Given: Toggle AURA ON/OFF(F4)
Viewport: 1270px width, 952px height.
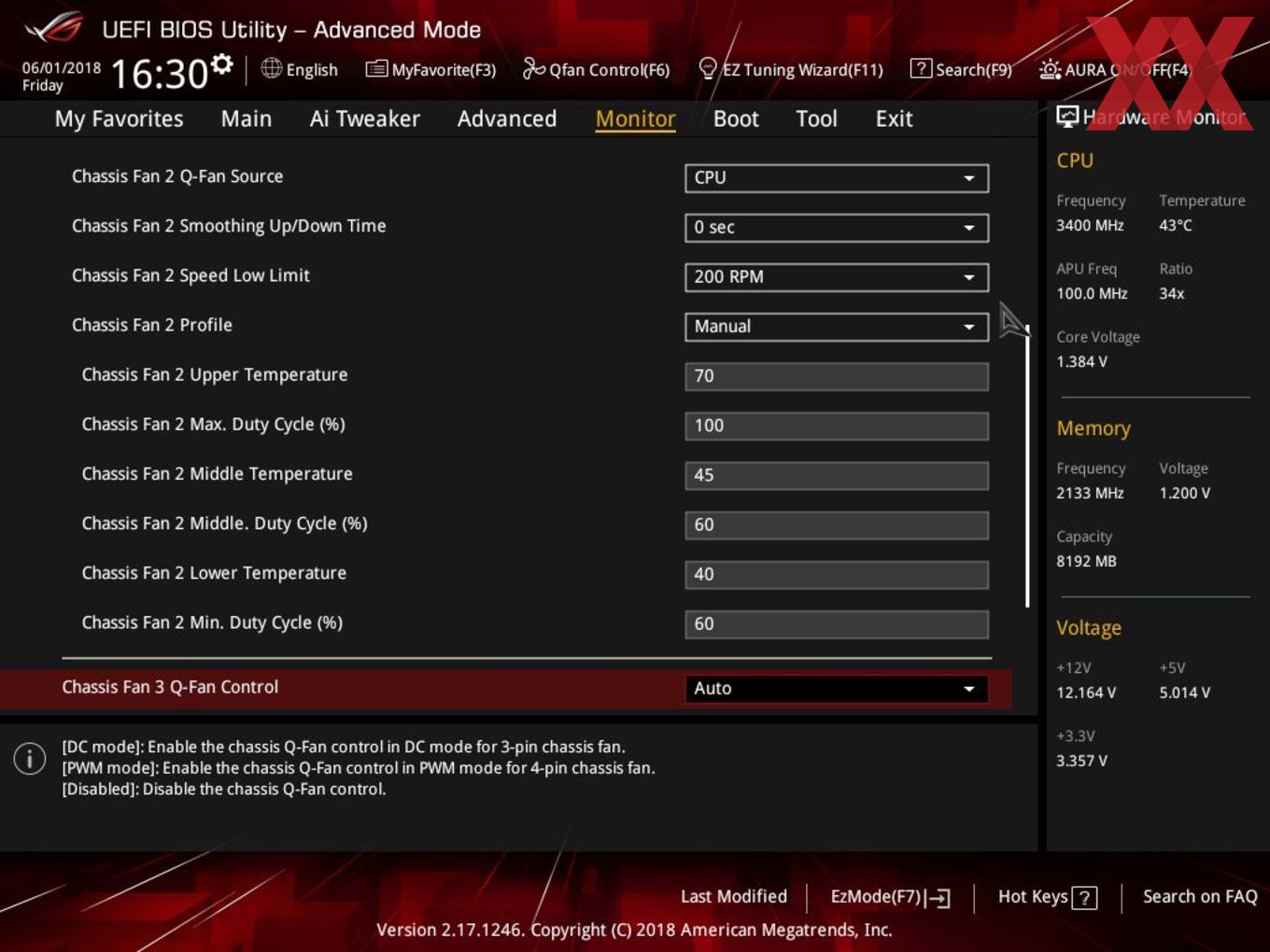Looking at the screenshot, I should coord(1115,69).
